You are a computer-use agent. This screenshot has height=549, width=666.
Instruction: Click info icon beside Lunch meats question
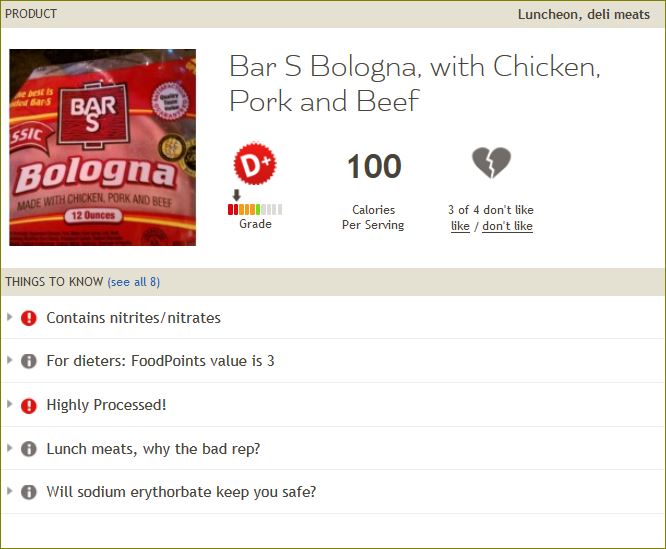point(28,449)
